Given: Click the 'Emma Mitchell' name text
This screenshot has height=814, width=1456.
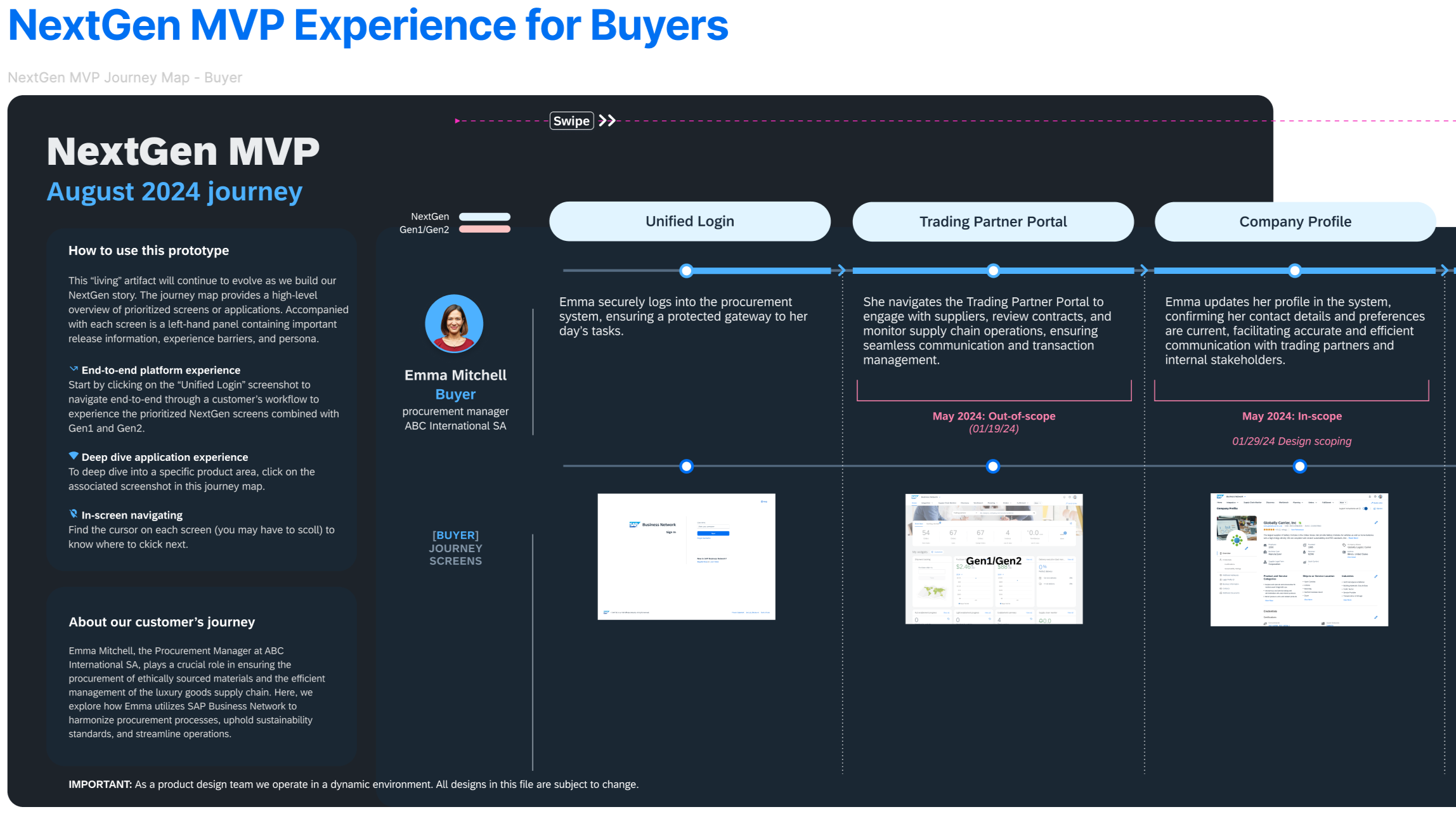Looking at the screenshot, I should [x=455, y=375].
